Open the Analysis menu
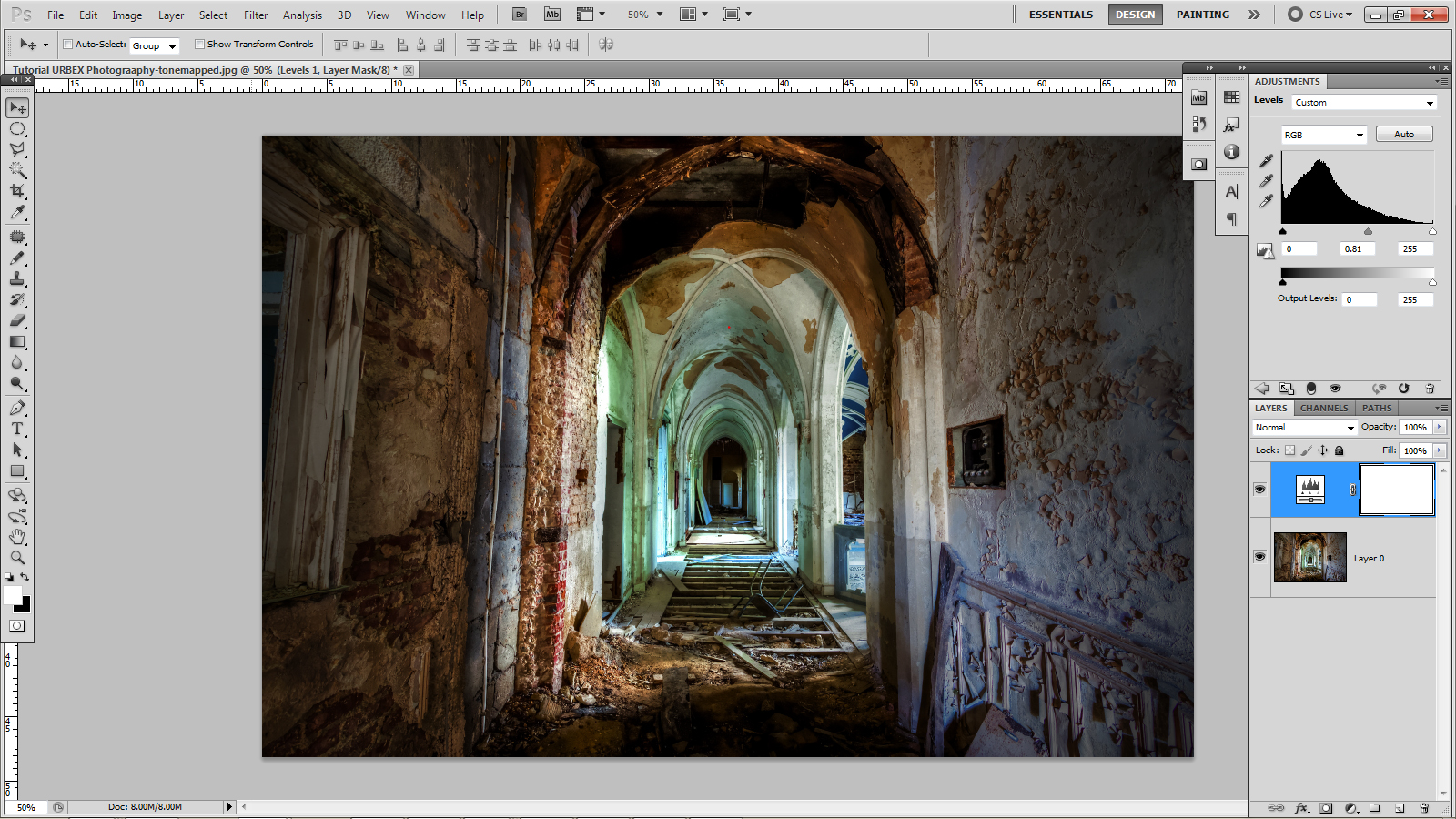 pos(302,15)
